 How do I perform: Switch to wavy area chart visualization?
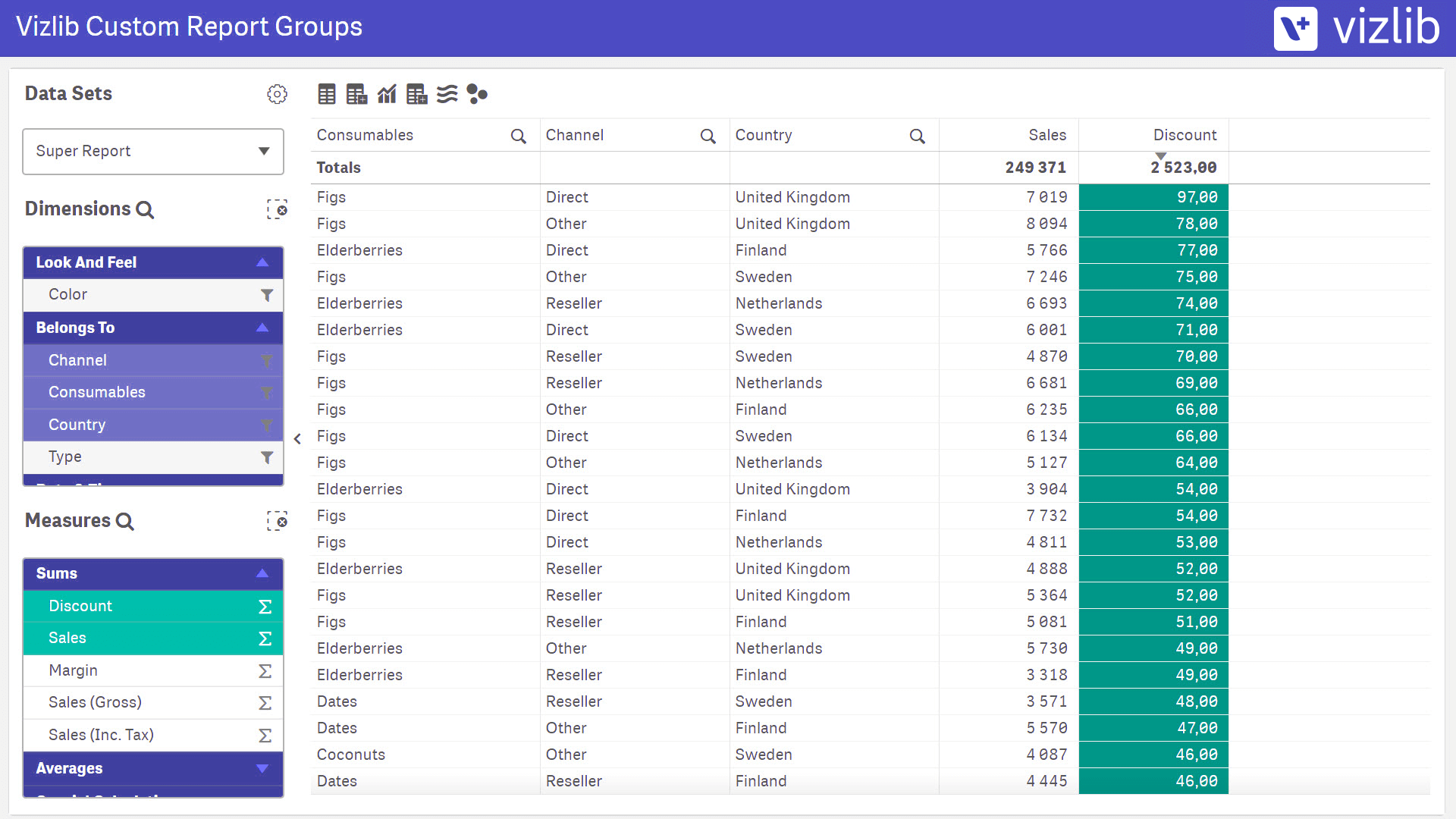(x=447, y=94)
